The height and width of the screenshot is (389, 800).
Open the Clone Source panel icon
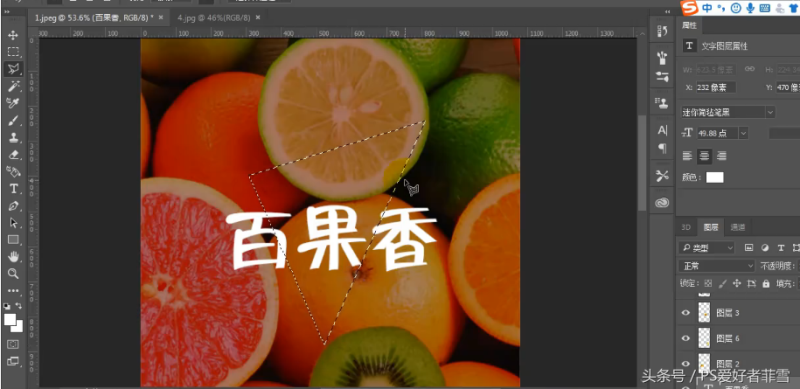point(662,104)
